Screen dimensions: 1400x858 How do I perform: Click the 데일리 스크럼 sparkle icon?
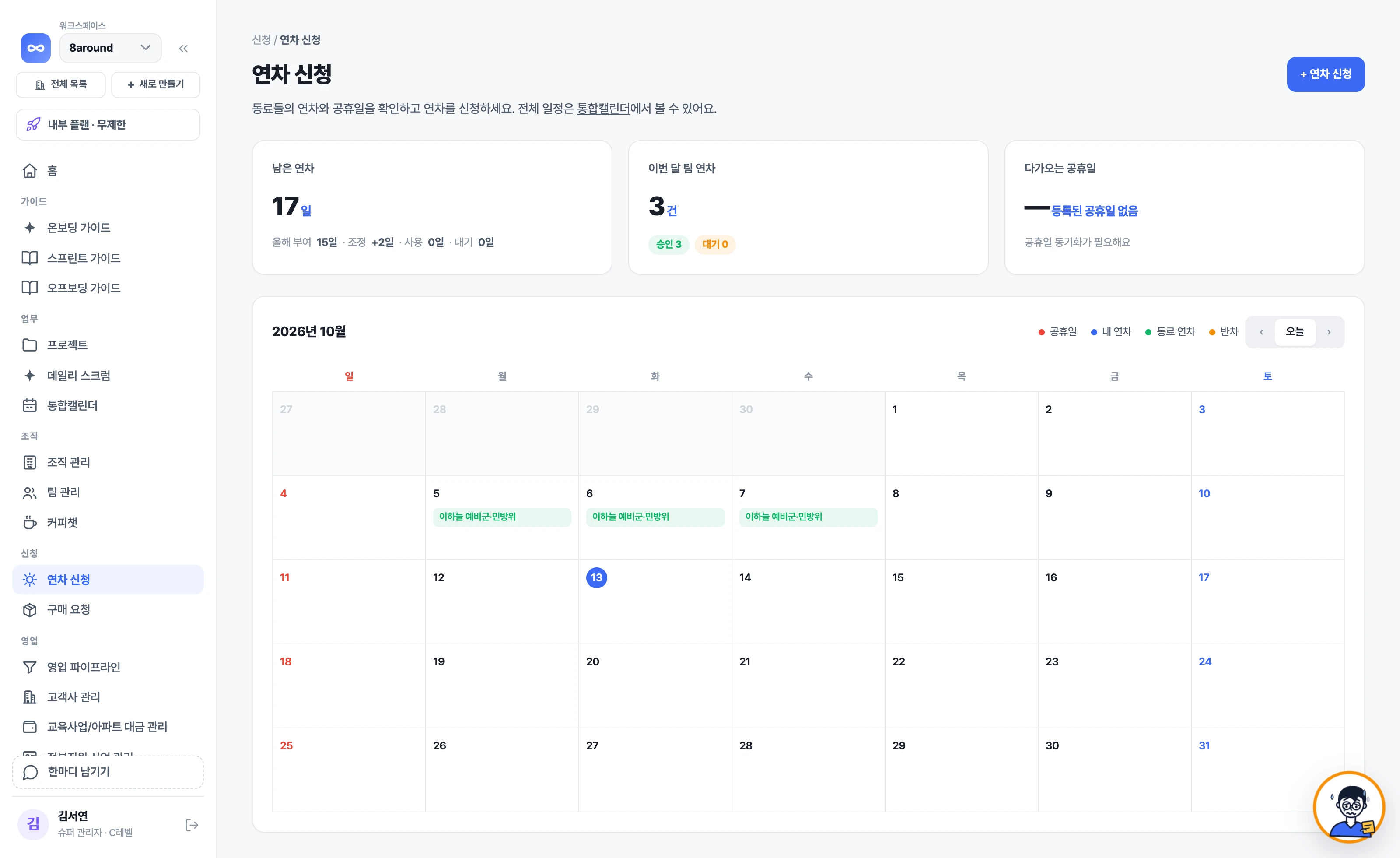[x=30, y=375]
